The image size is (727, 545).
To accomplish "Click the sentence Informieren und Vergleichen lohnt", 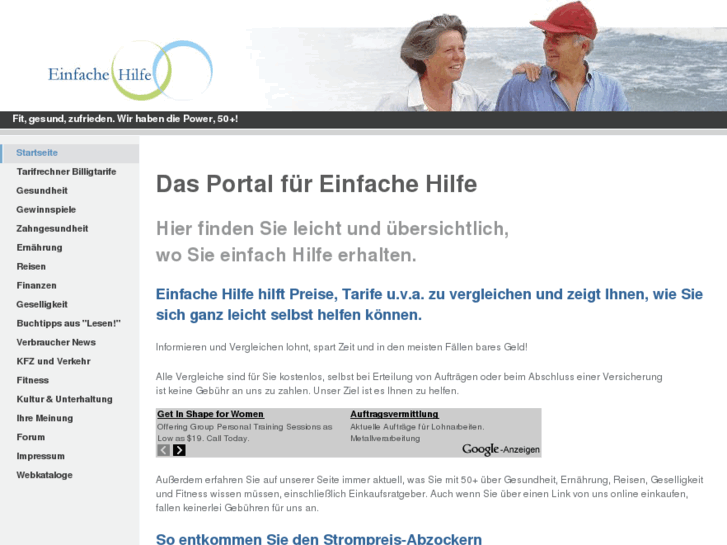I will point(341,347).
